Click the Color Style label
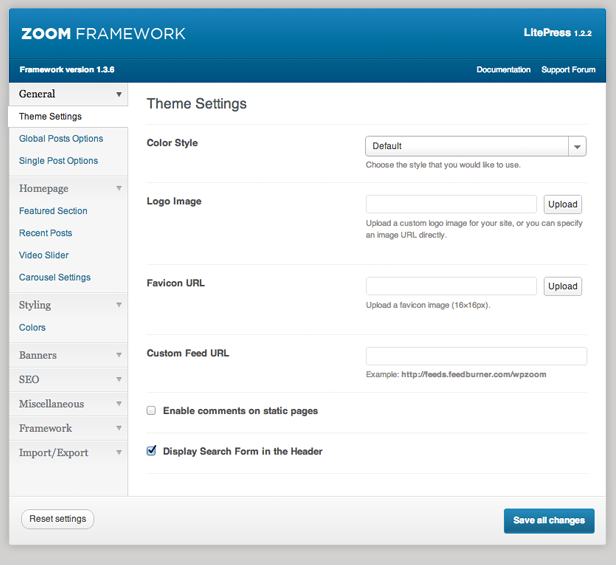This screenshot has width=616, height=565. click(172, 143)
